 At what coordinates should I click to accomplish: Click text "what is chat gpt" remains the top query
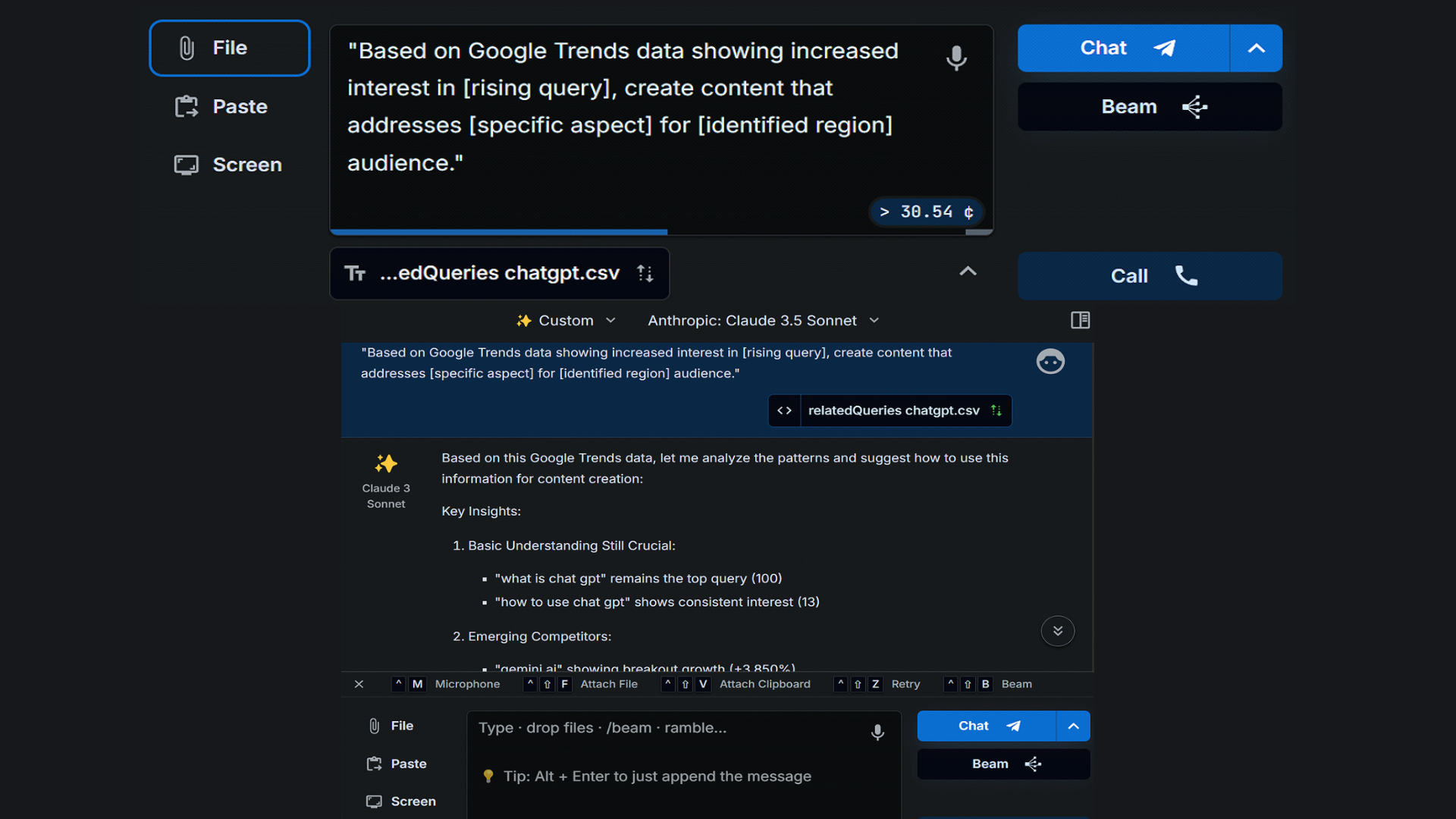click(639, 579)
